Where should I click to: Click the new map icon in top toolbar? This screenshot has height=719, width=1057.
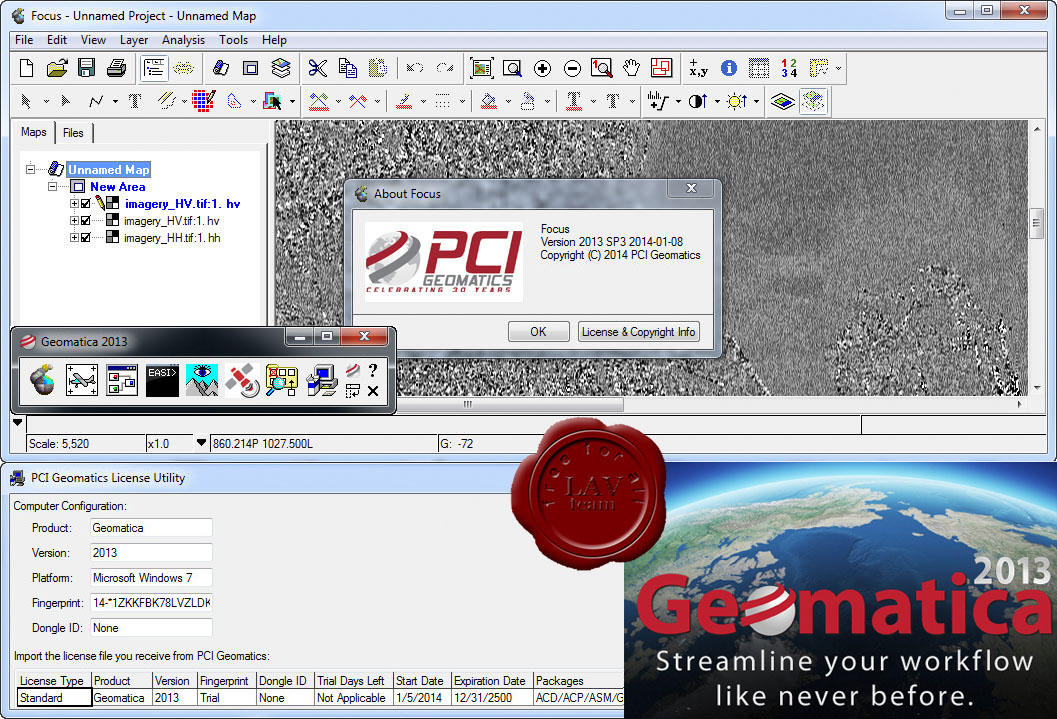coord(220,68)
